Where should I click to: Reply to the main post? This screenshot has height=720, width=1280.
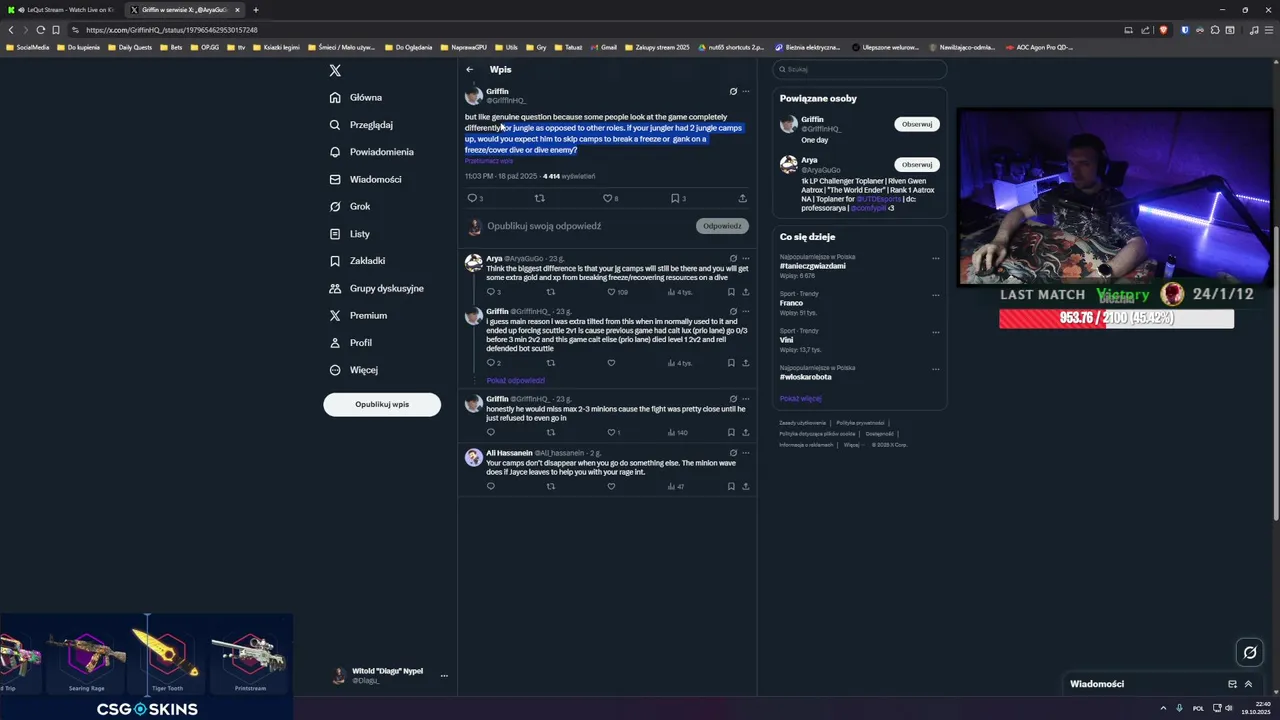(473, 198)
